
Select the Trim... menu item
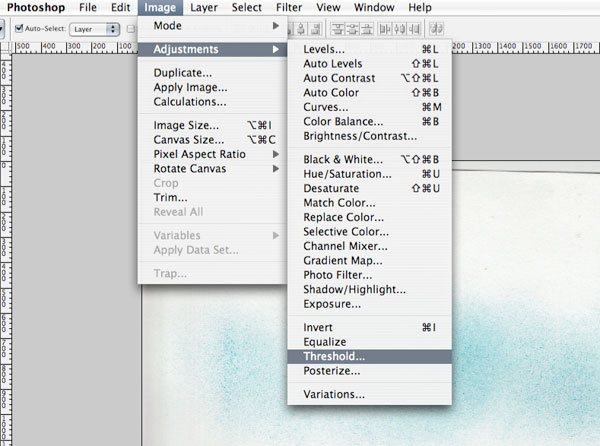[212, 197]
